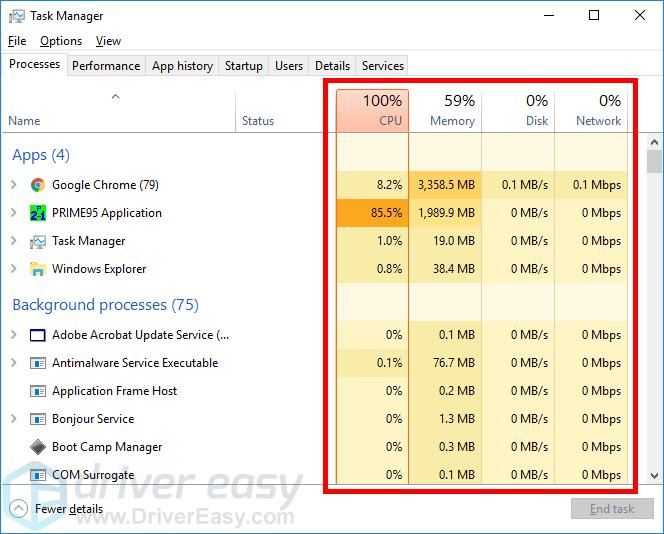
Task: Click the Boot Camp Manager process name
Action: (107, 447)
